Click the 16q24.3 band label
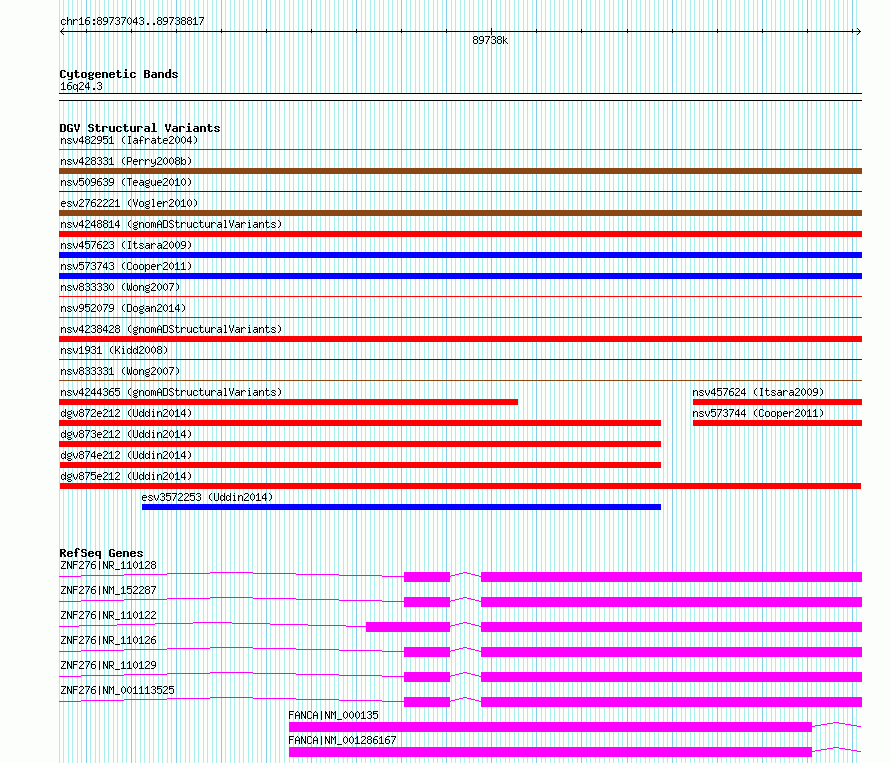The height and width of the screenshot is (763, 890). click(81, 87)
